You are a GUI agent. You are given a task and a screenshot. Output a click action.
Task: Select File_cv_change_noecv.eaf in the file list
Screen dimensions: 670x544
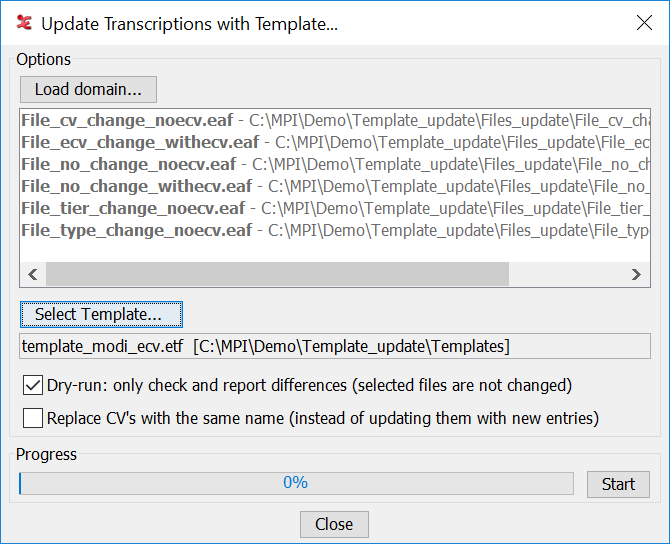pyautogui.click(x=126, y=120)
